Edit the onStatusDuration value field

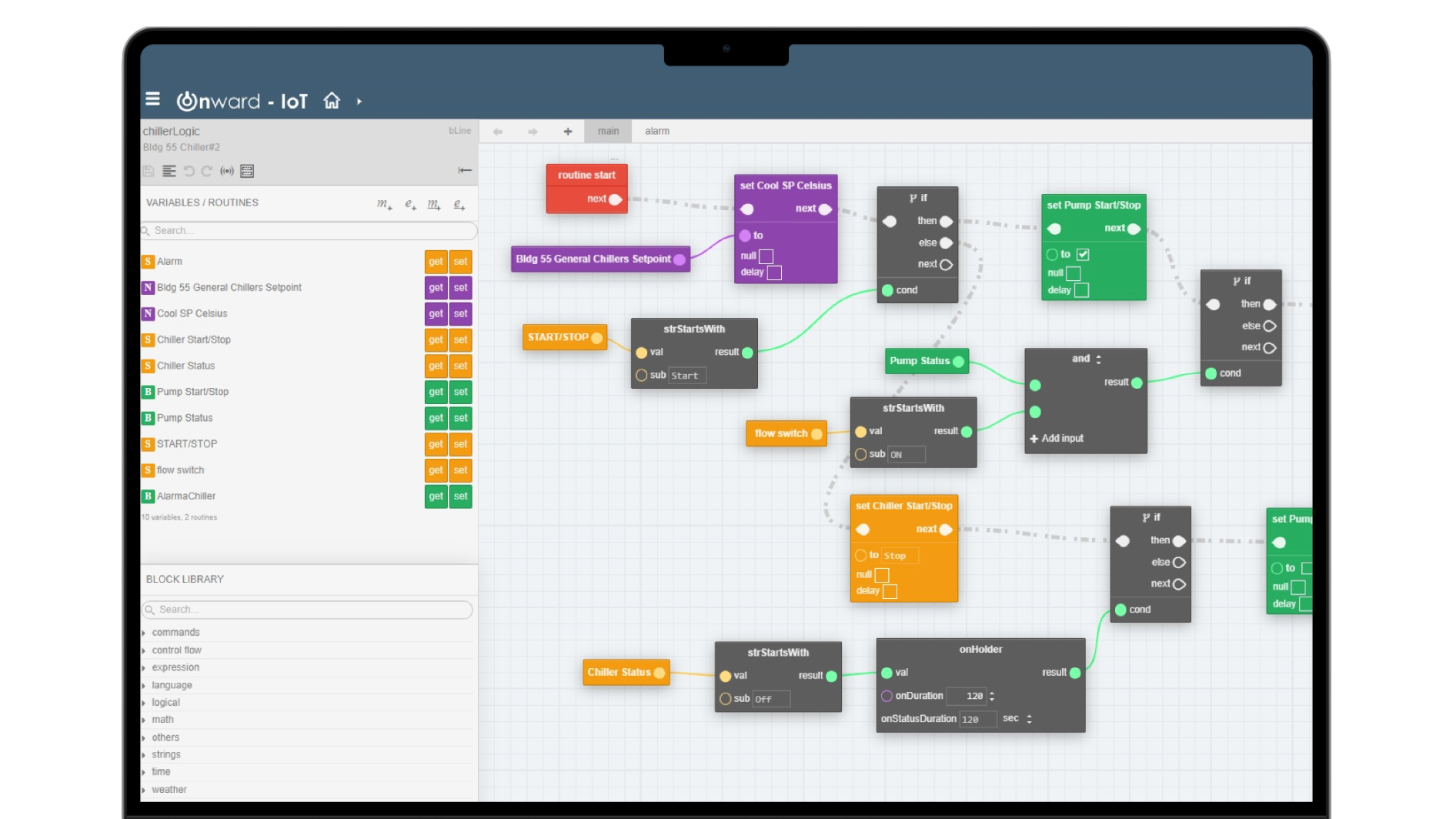click(x=977, y=720)
